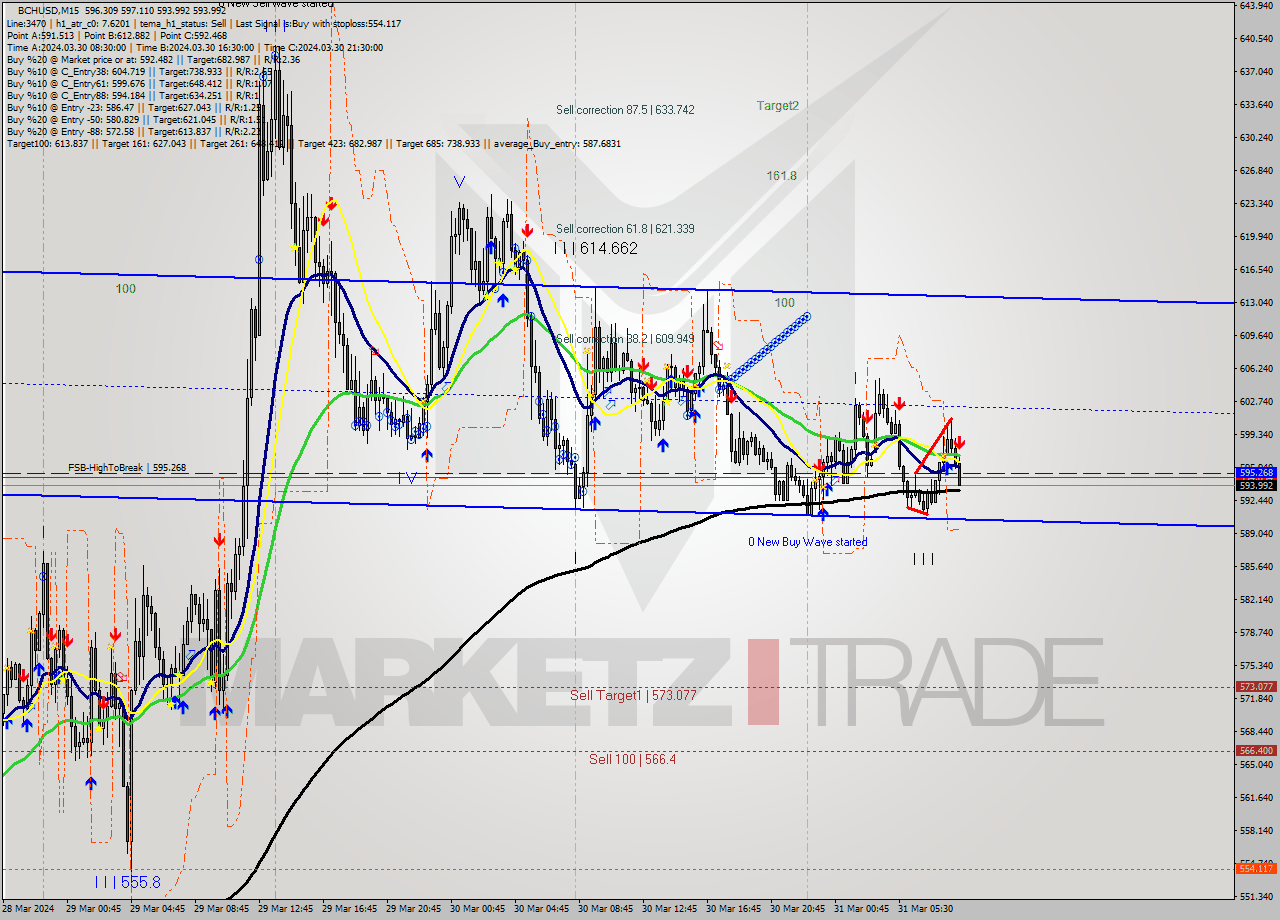Click '30 Mar 16:45' time axis label
The height and width of the screenshot is (920, 1280).
pyautogui.click(x=735, y=909)
